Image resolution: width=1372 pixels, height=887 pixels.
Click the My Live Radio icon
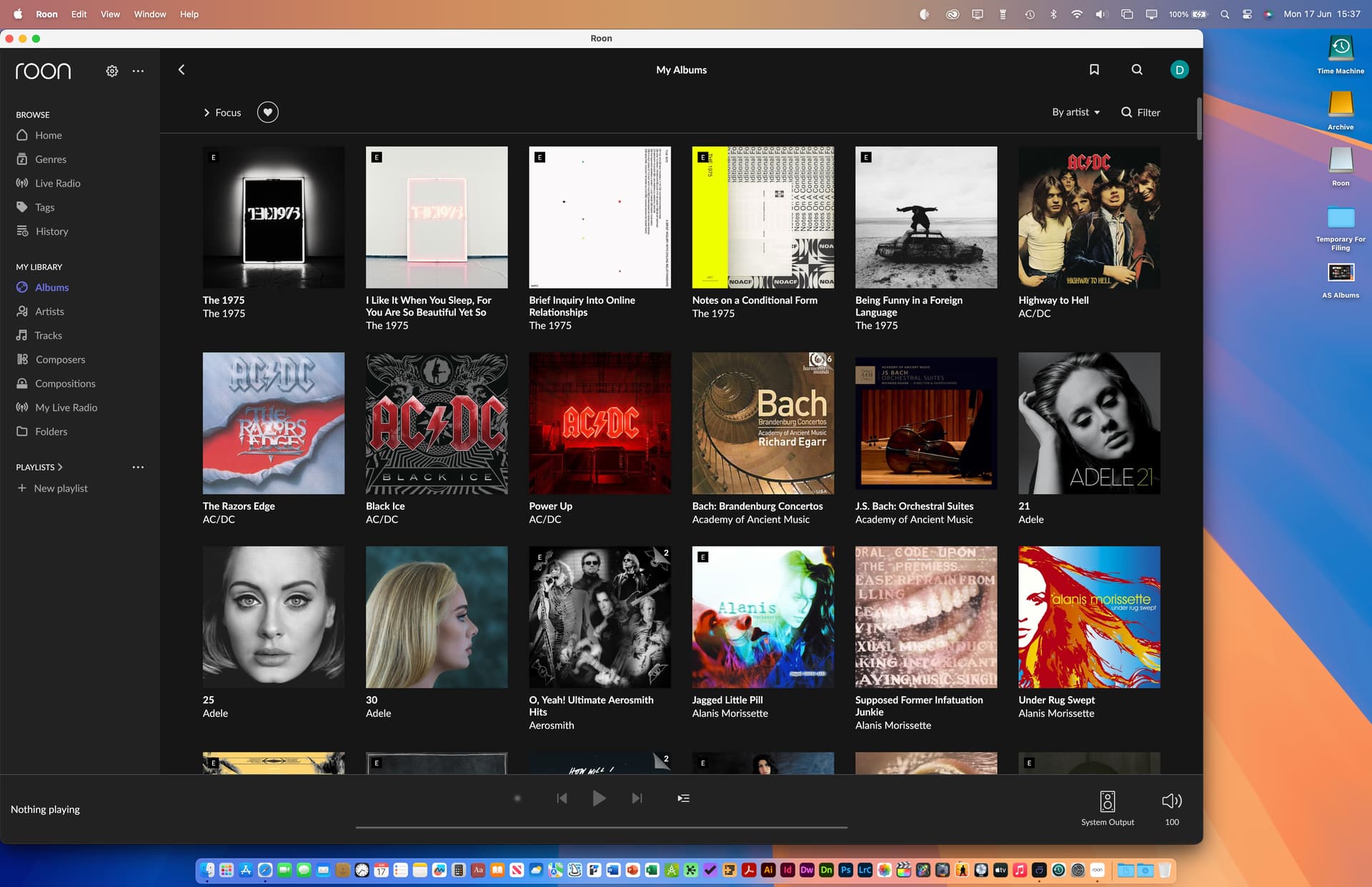[22, 407]
